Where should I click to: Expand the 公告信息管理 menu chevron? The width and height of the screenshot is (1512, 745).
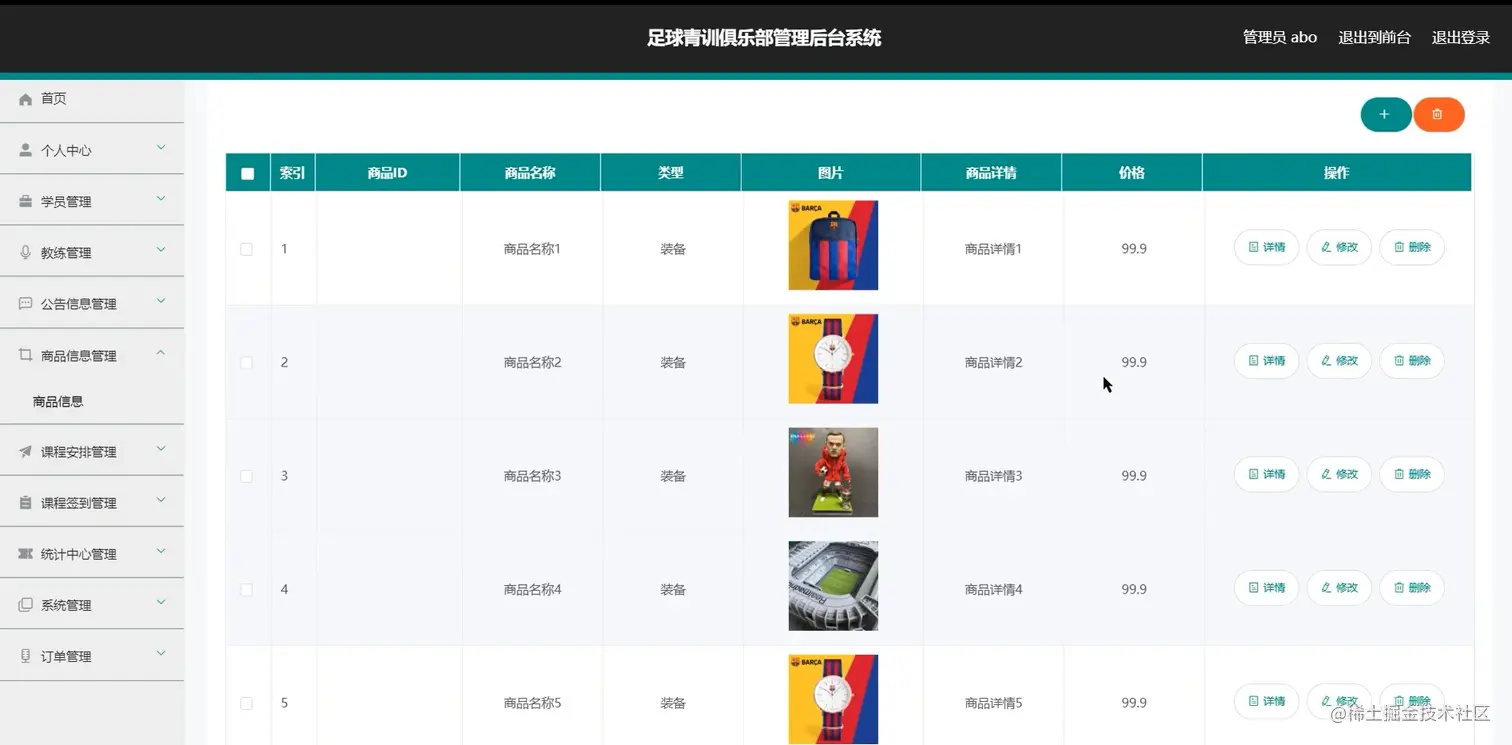tap(161, 301)
